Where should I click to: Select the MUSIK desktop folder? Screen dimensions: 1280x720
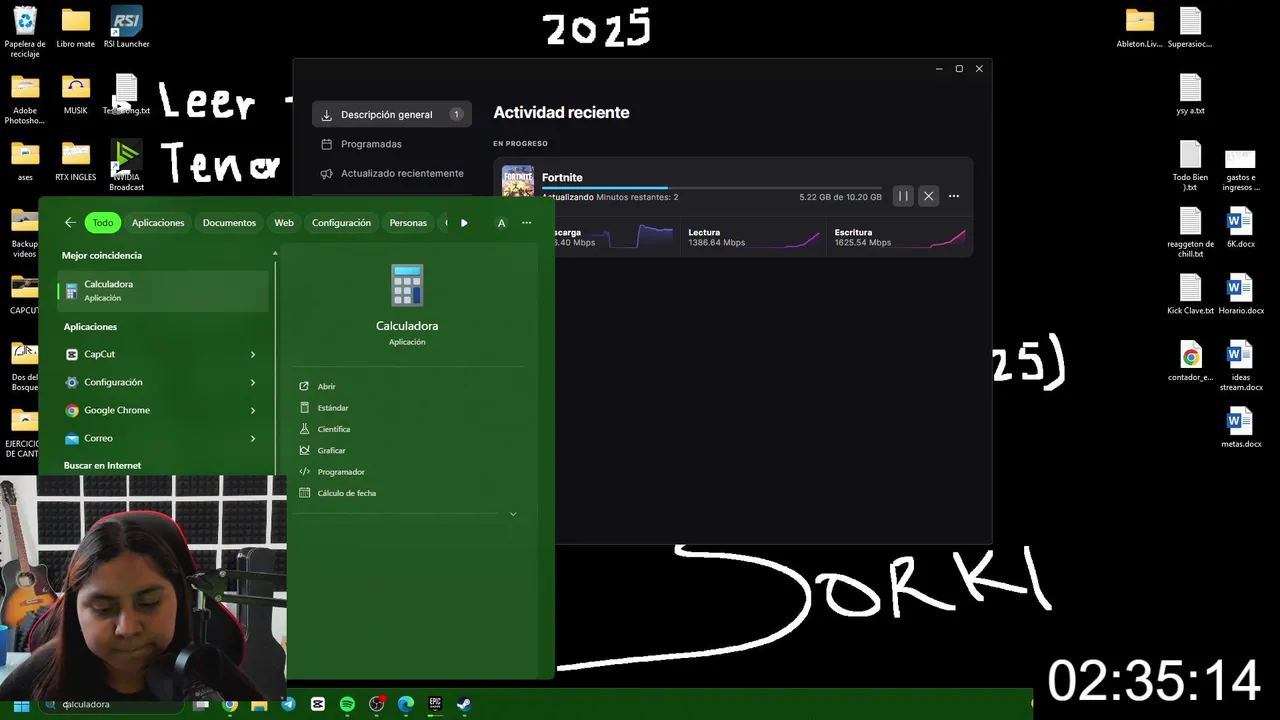[x=76, y=95]
